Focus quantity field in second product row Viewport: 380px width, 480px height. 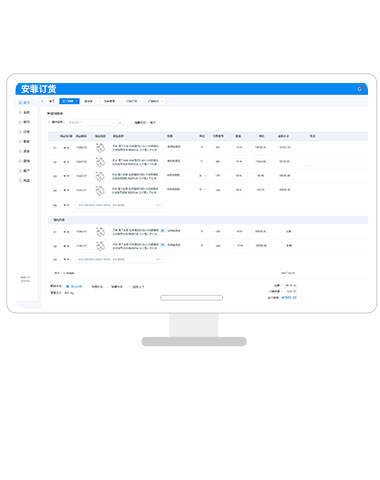pyautogui.click(x=239, y=161)
